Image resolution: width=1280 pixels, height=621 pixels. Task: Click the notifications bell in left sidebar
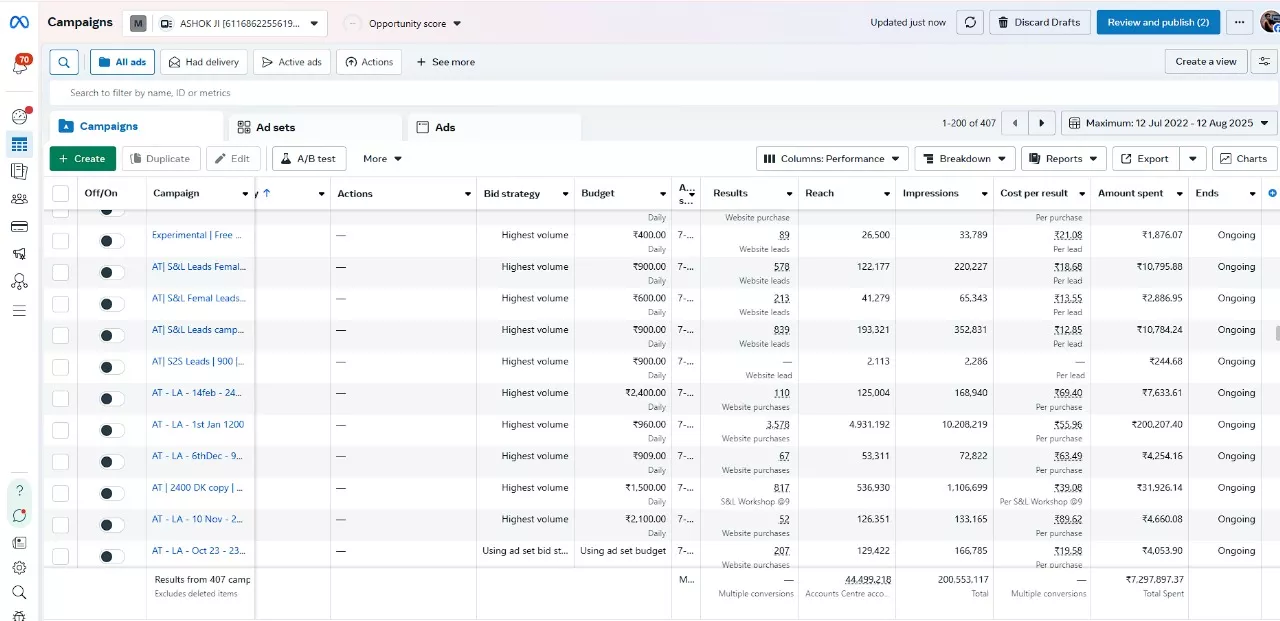click(20, 65)
